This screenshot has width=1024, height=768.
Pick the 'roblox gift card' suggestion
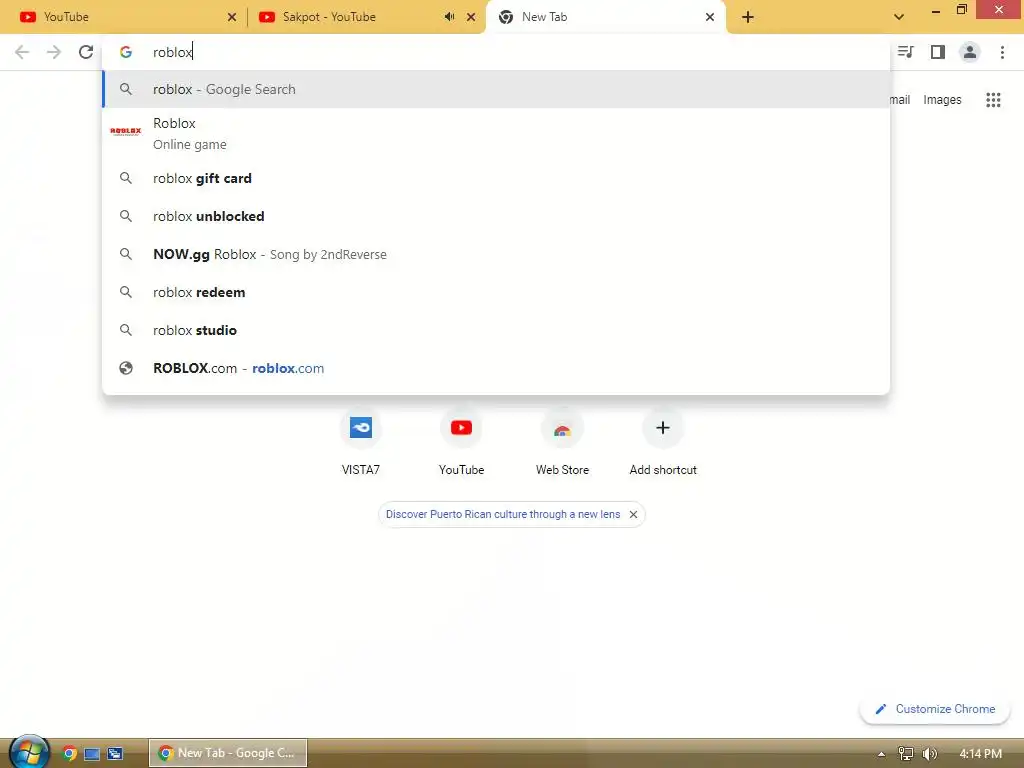[496, 178]
